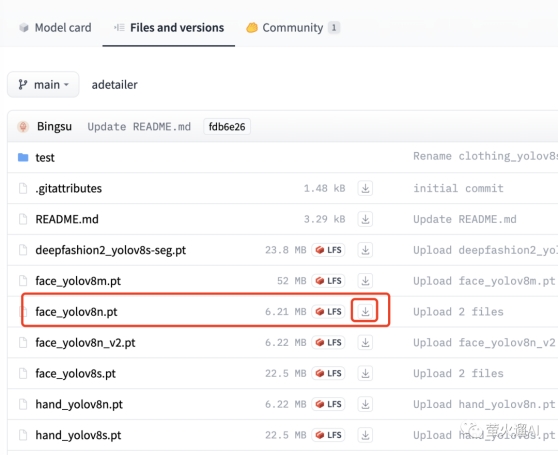View the 'Update README.md' commit message

click(139, 127)
